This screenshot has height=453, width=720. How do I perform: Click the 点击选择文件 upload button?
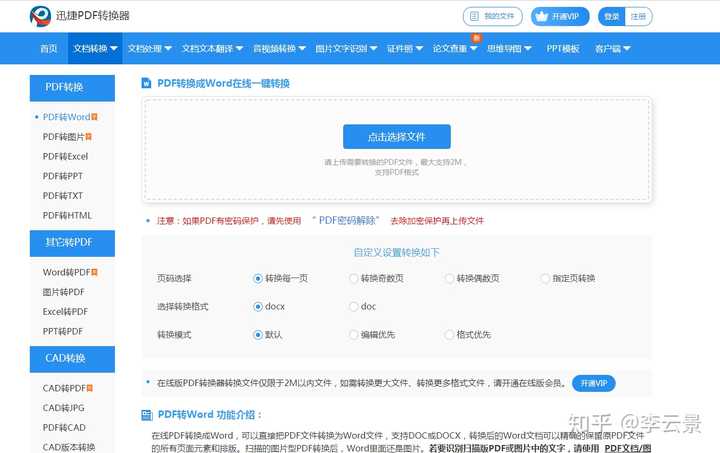coord(397,137)
